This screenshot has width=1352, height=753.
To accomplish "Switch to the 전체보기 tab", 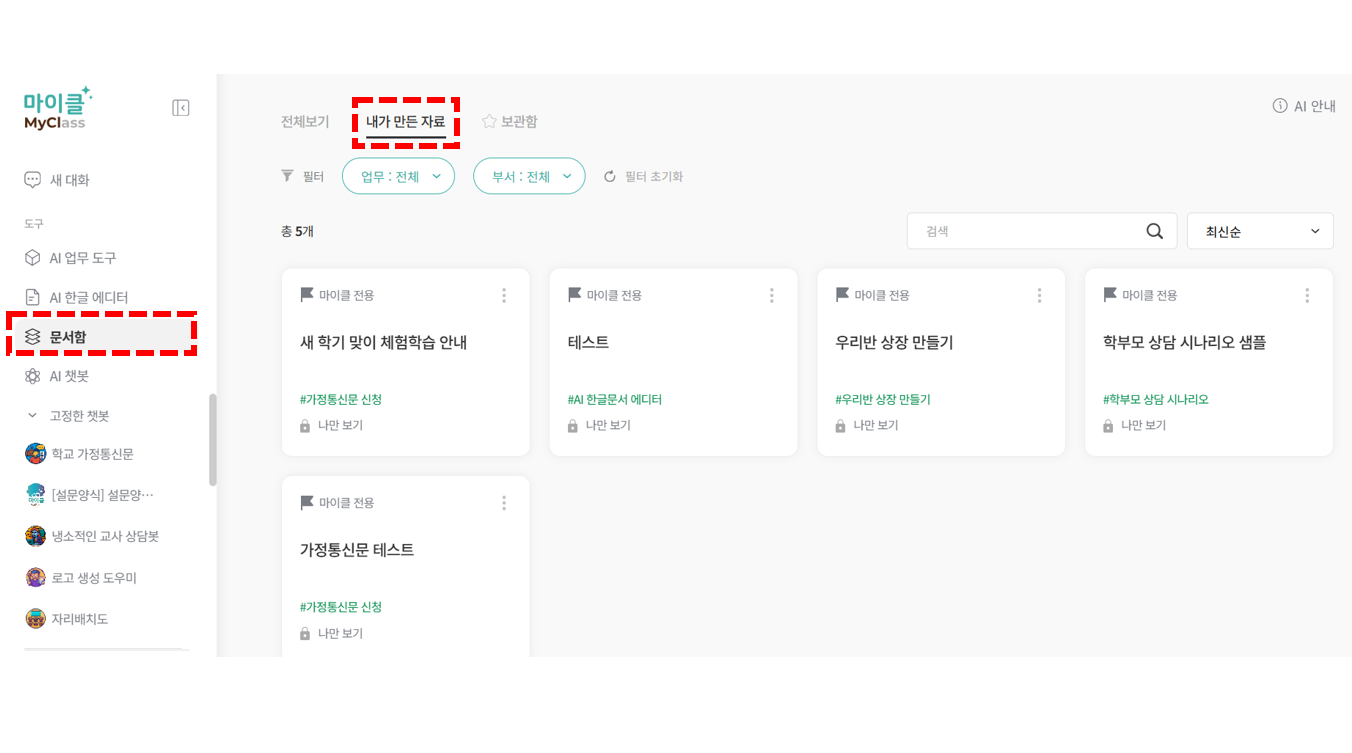I will [x=305, y=122].
